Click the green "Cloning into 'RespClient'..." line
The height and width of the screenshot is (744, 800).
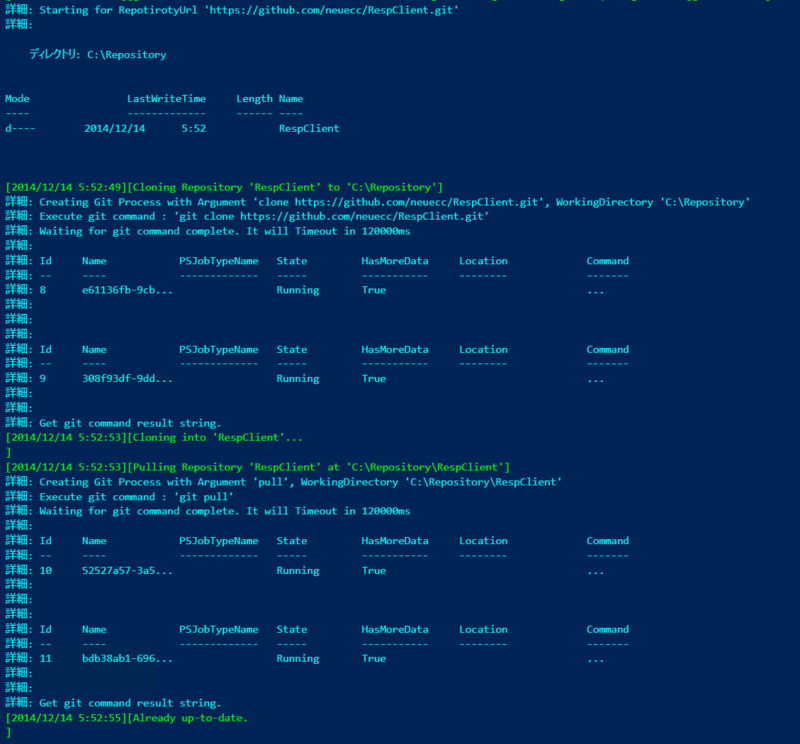[x=154, y=437]
